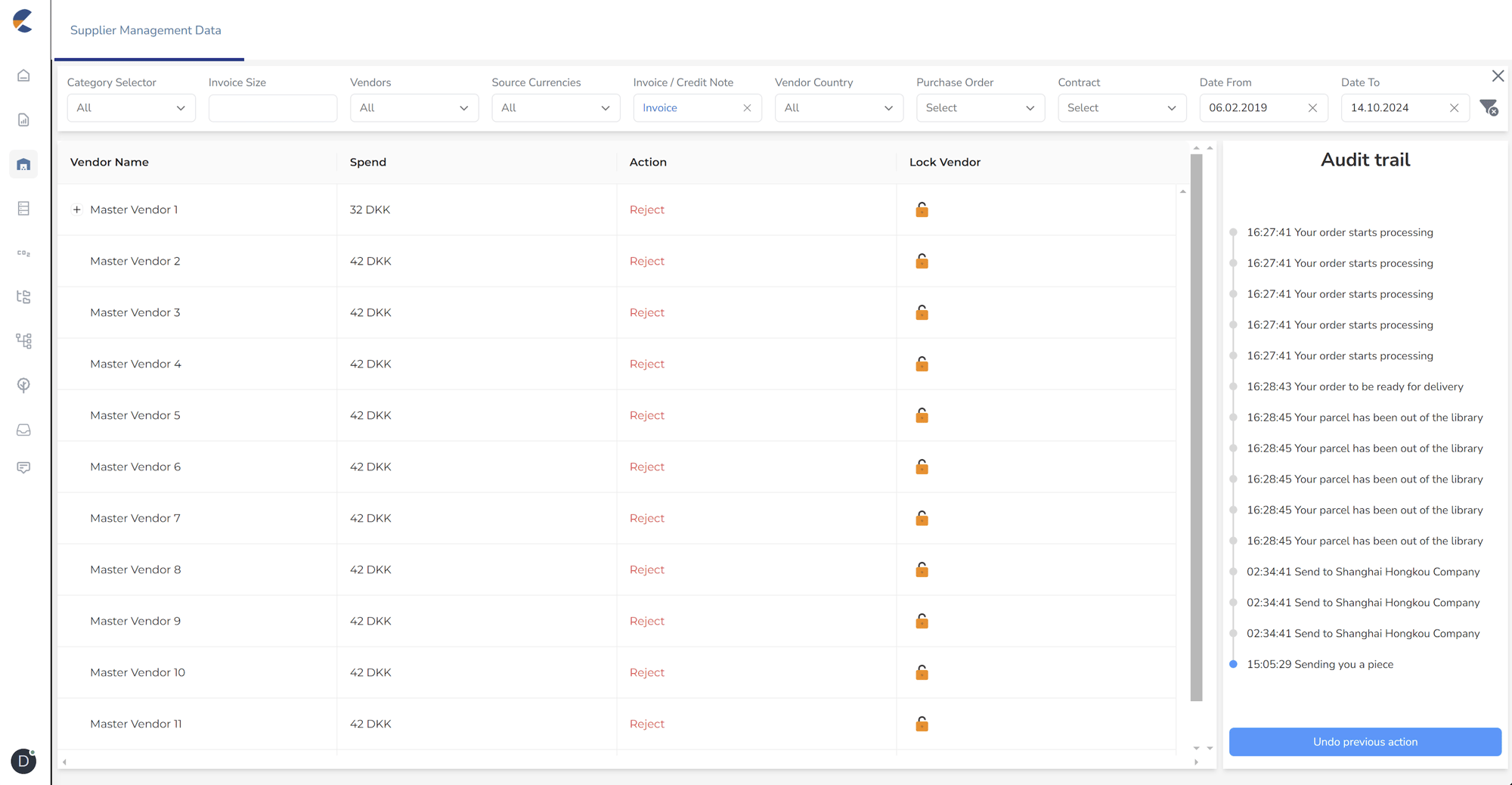Open the Category Selector dropdown

(131, 107)
